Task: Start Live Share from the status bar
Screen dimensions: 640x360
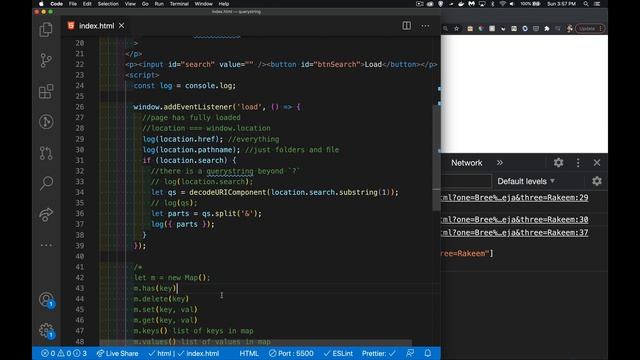Action: [x=118, y=353]
